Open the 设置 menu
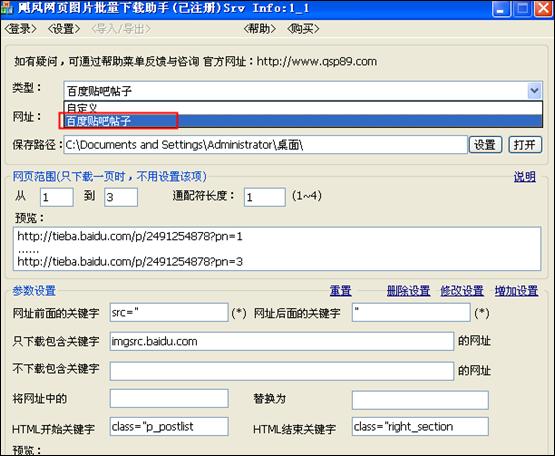 point(64,29)
